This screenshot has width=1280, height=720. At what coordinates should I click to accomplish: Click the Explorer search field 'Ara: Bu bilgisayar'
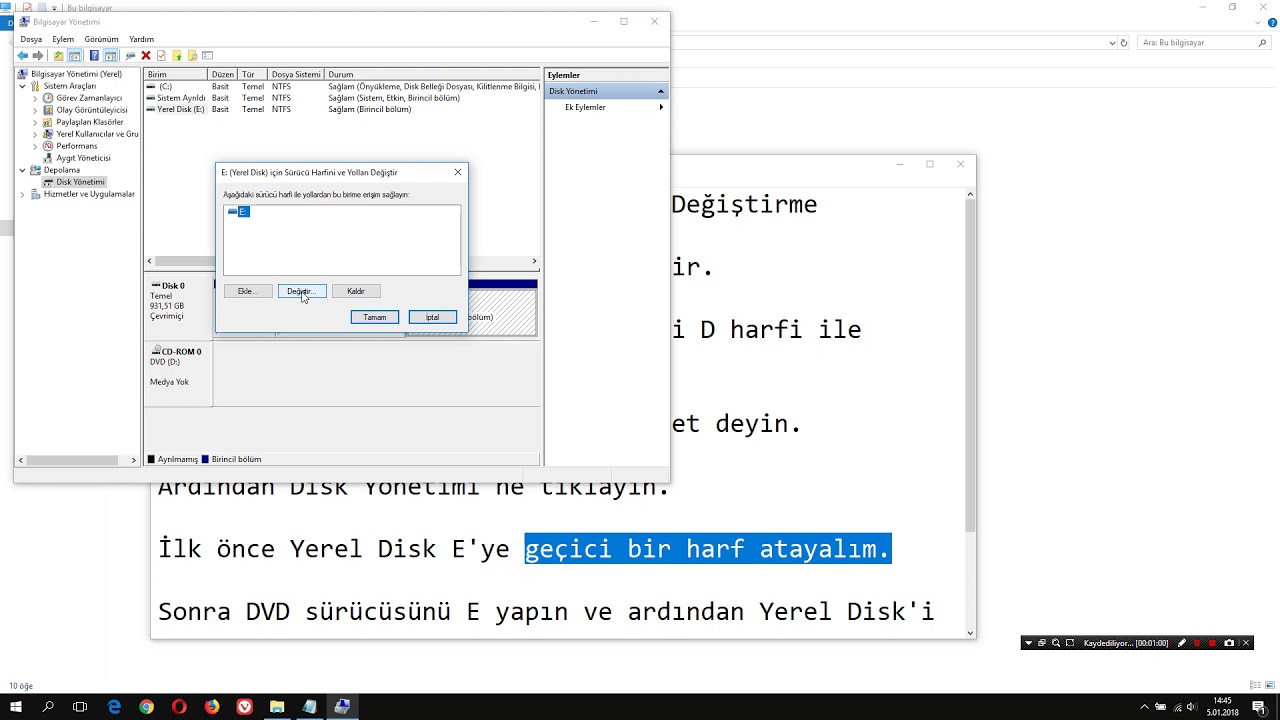click(1204, 43)
